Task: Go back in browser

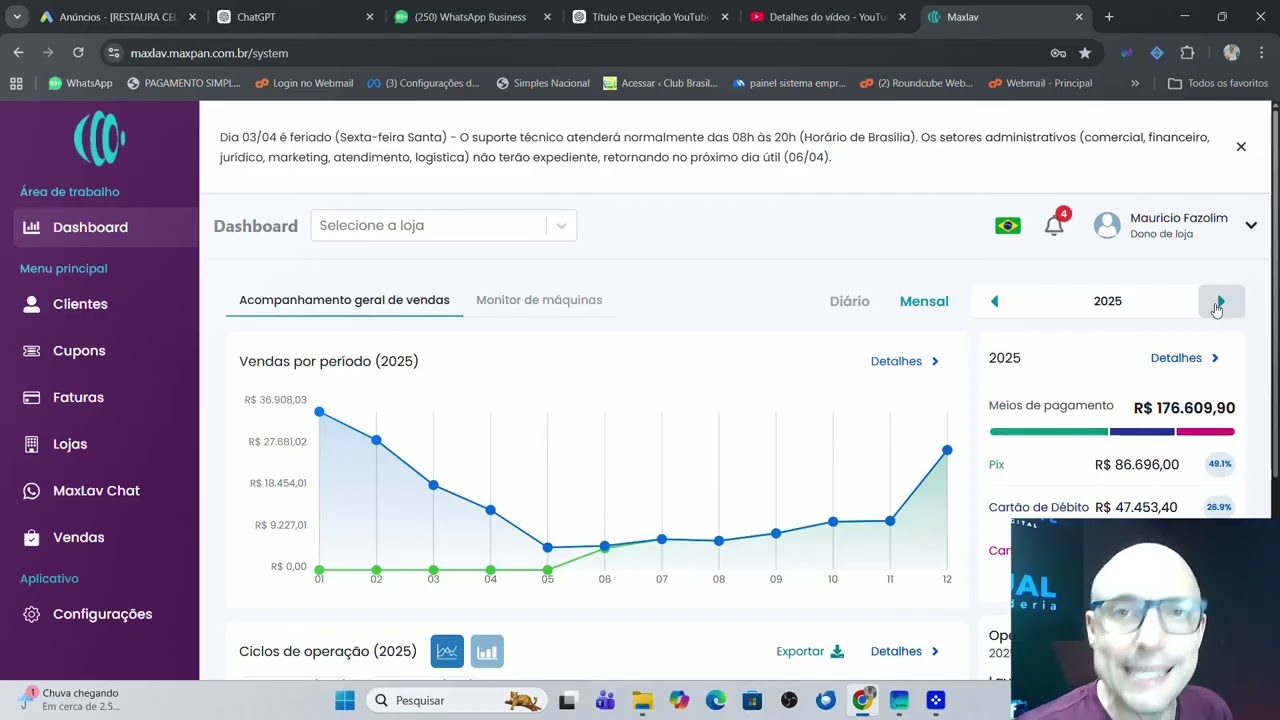Action: [19, 53]
